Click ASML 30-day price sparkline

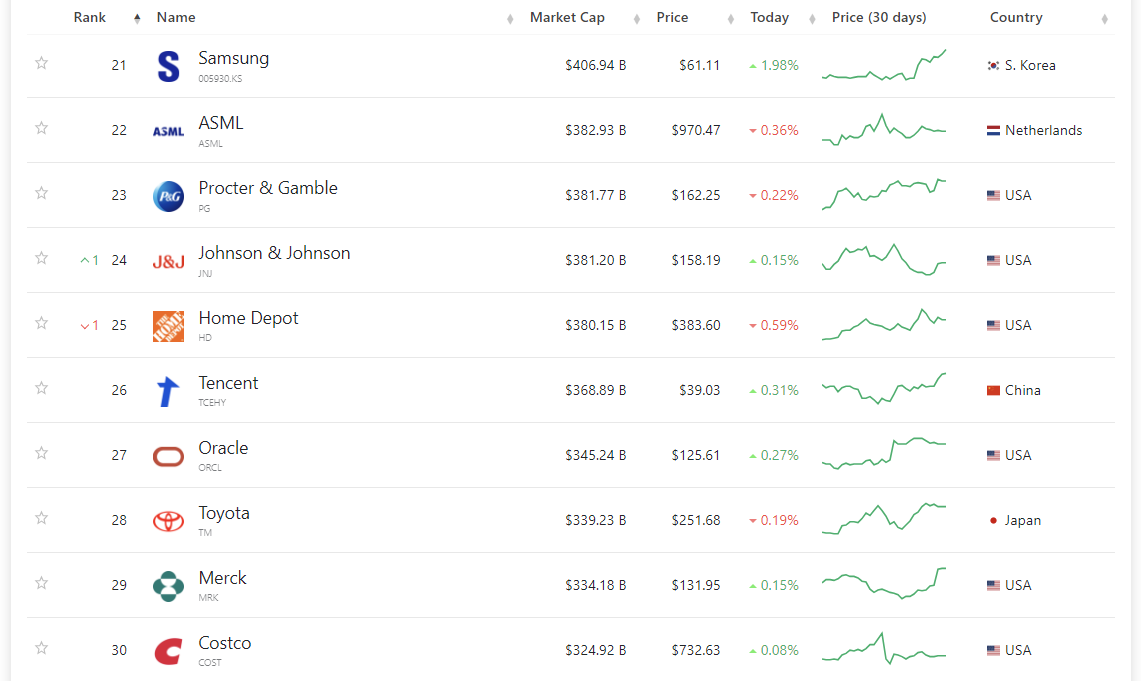click(884, 130)
